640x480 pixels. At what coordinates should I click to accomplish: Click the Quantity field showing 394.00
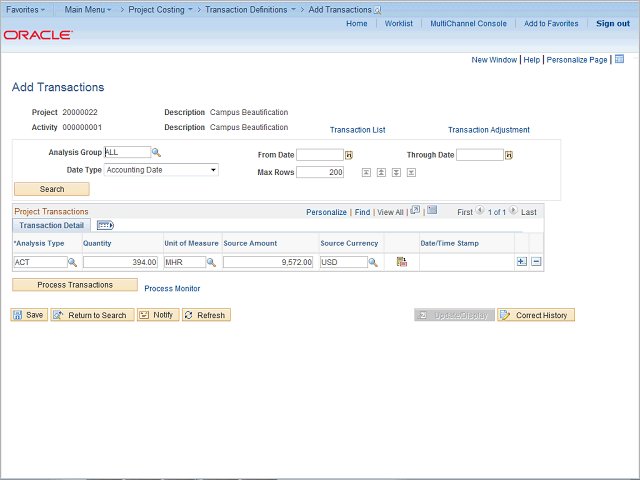click(x=120, y=262)
